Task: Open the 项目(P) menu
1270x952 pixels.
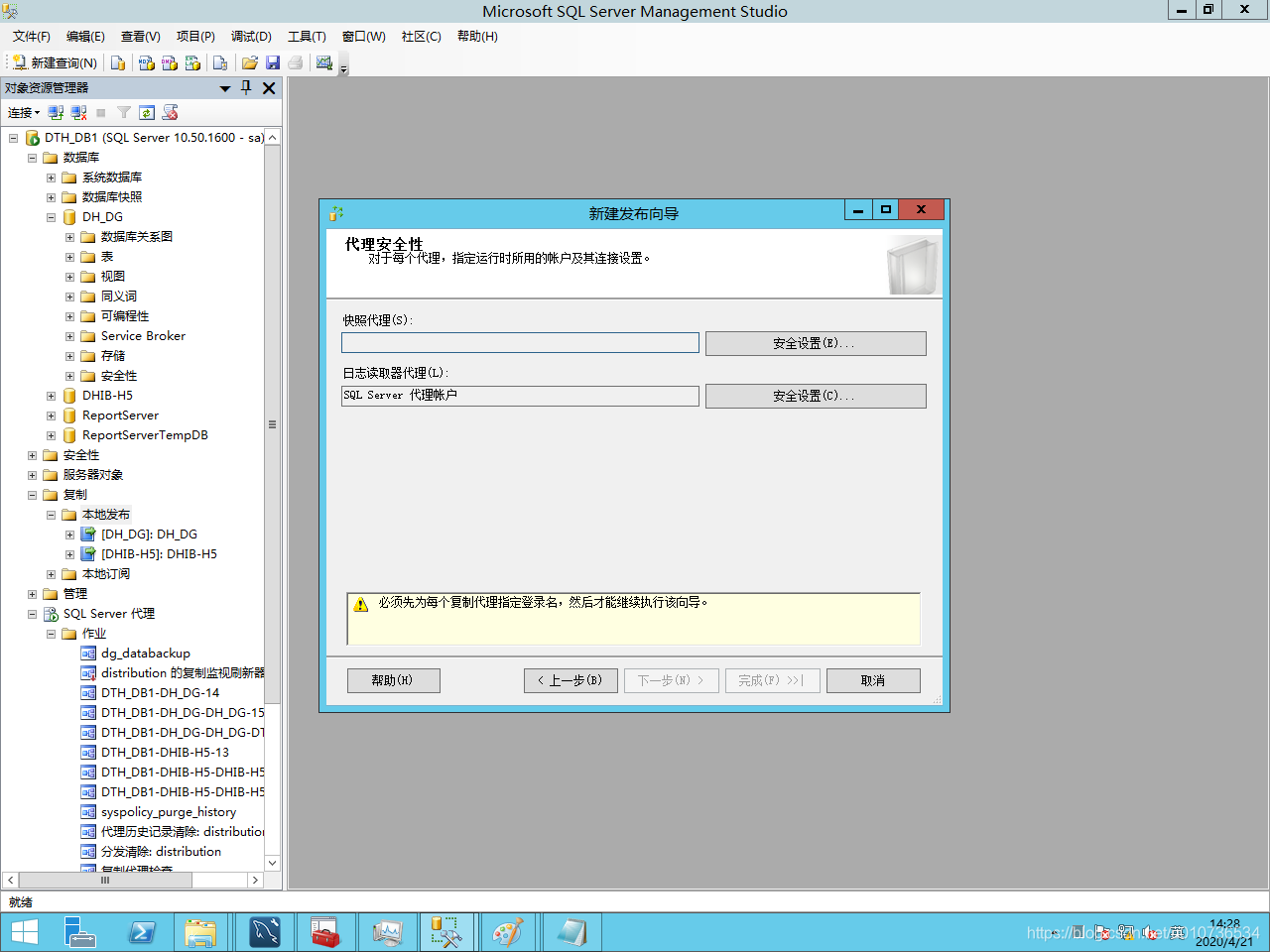Action: [195, 36]
